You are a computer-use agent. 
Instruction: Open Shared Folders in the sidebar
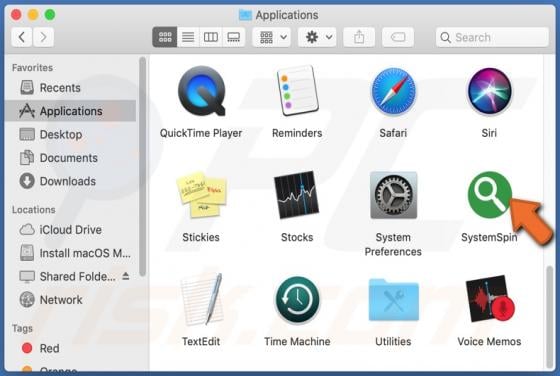click(x=70, y=276)
